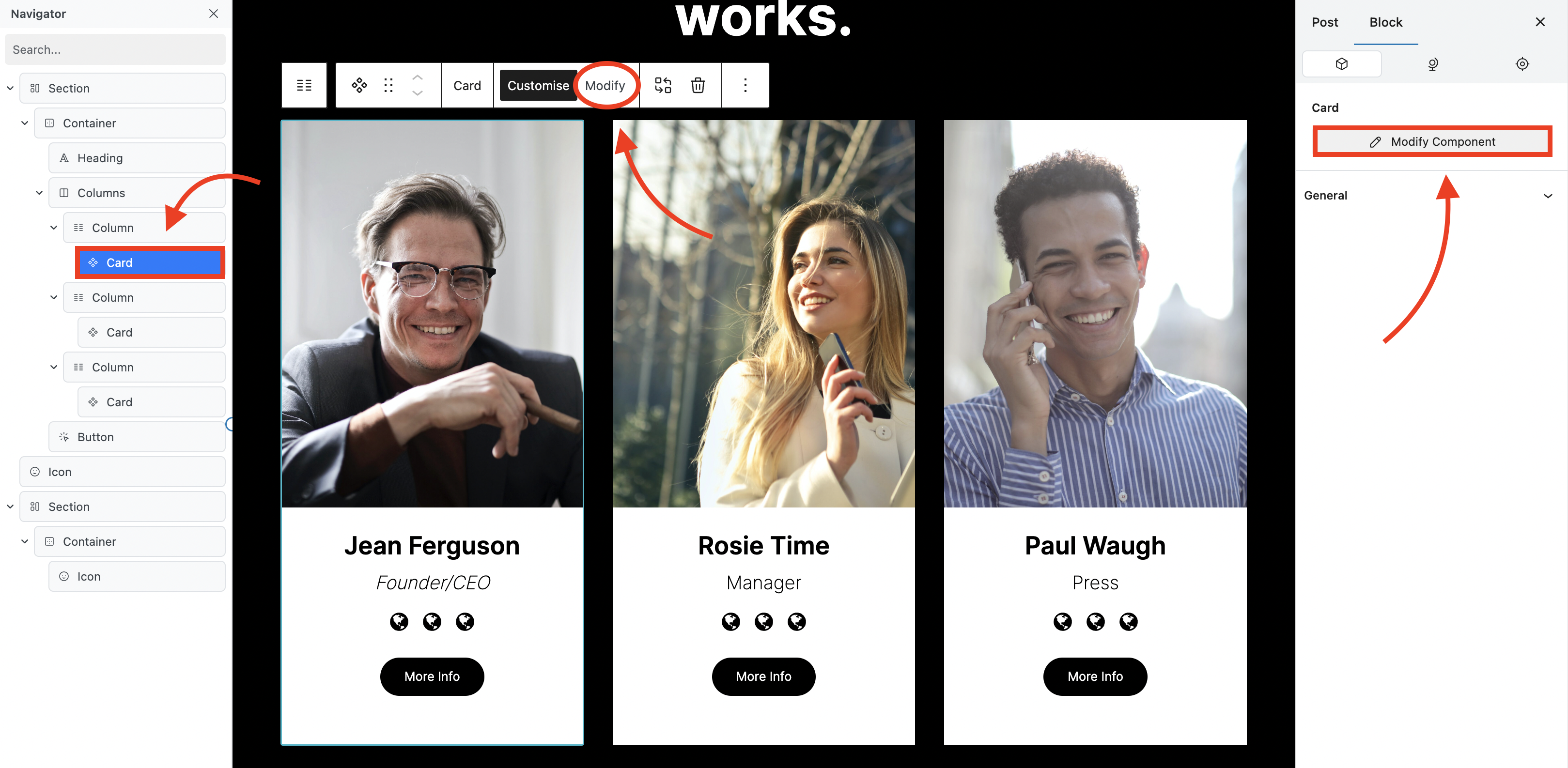Open the cube settings tab icon

pos(1342,64)
